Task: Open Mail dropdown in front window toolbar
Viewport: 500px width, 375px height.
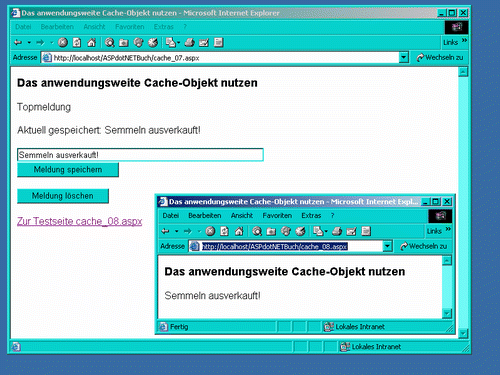Action: (x=320, y=231)
